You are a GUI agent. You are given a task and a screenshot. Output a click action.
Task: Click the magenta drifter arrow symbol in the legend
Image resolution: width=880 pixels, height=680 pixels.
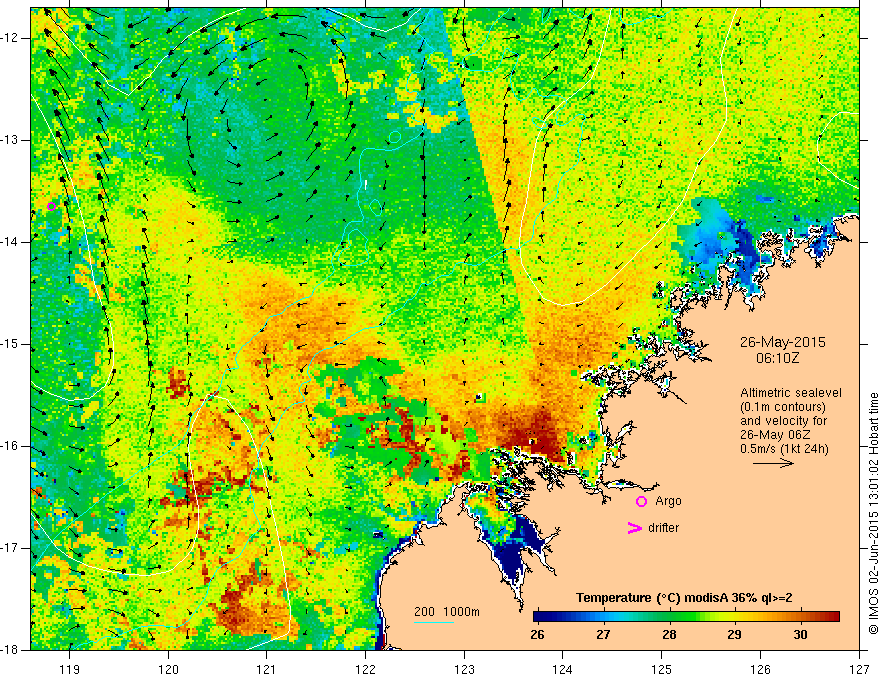(x=635, y=527)
